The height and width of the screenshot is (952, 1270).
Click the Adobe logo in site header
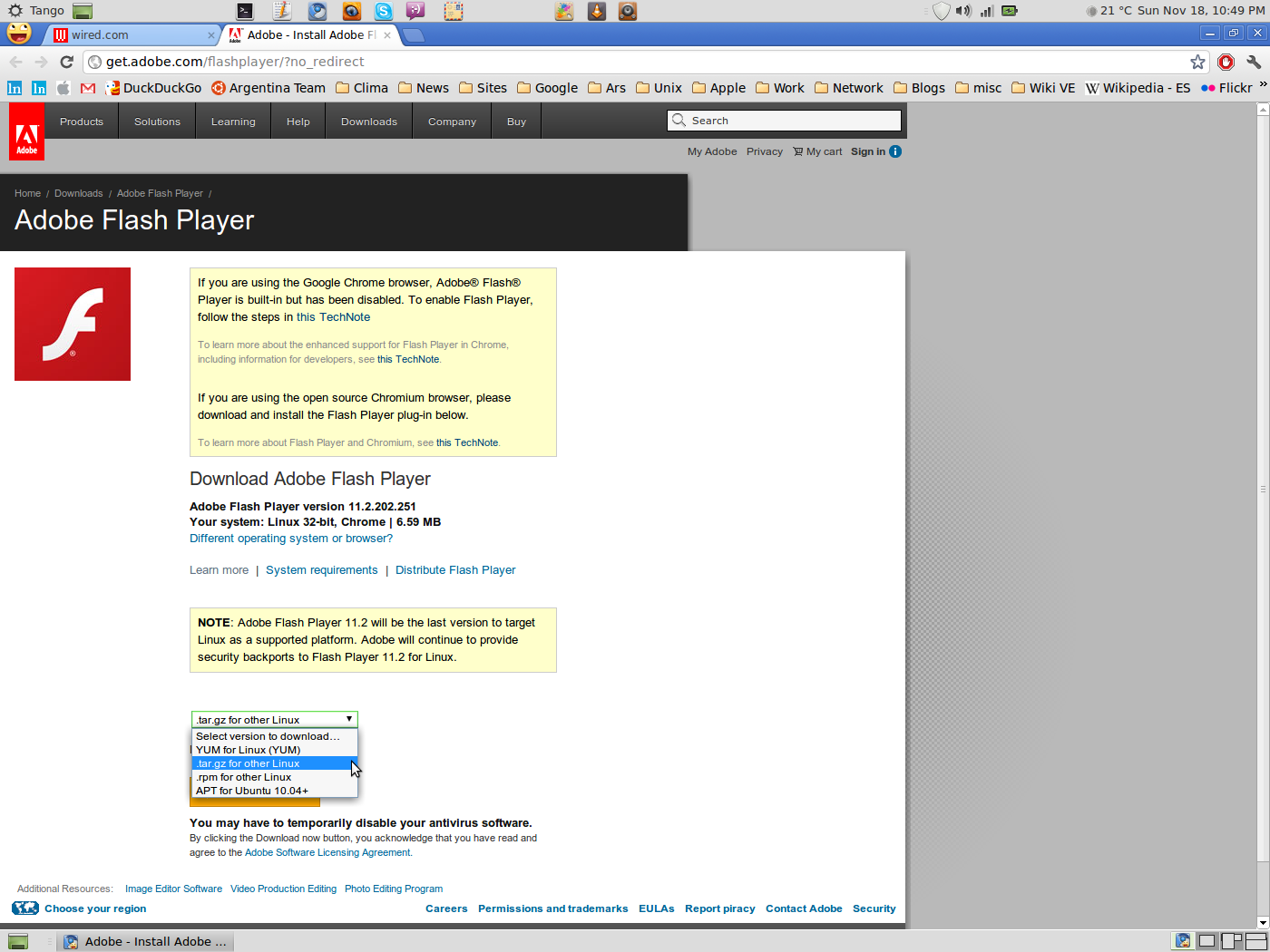[x=27, y=131]
